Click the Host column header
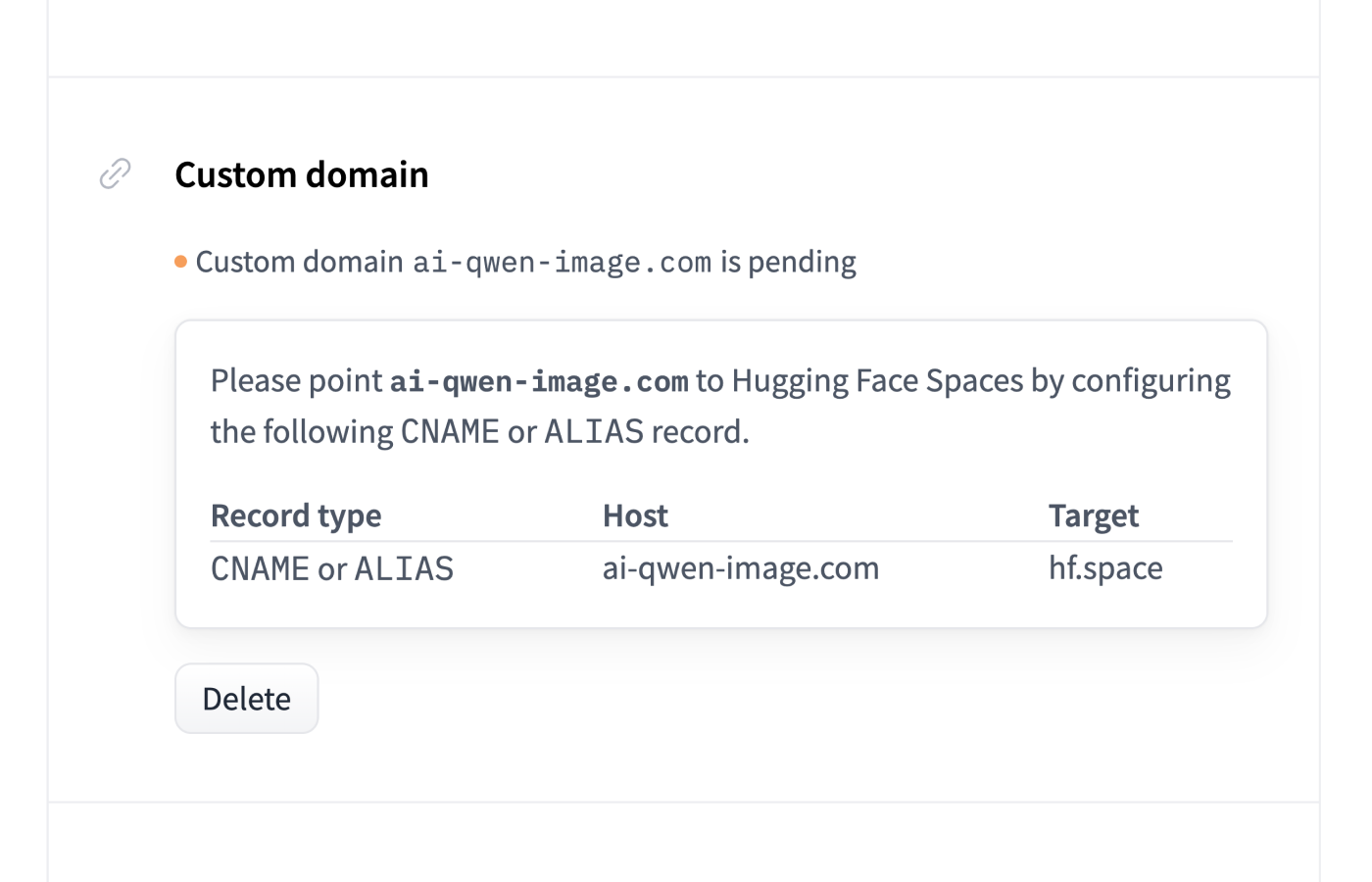 click(635, 515)
